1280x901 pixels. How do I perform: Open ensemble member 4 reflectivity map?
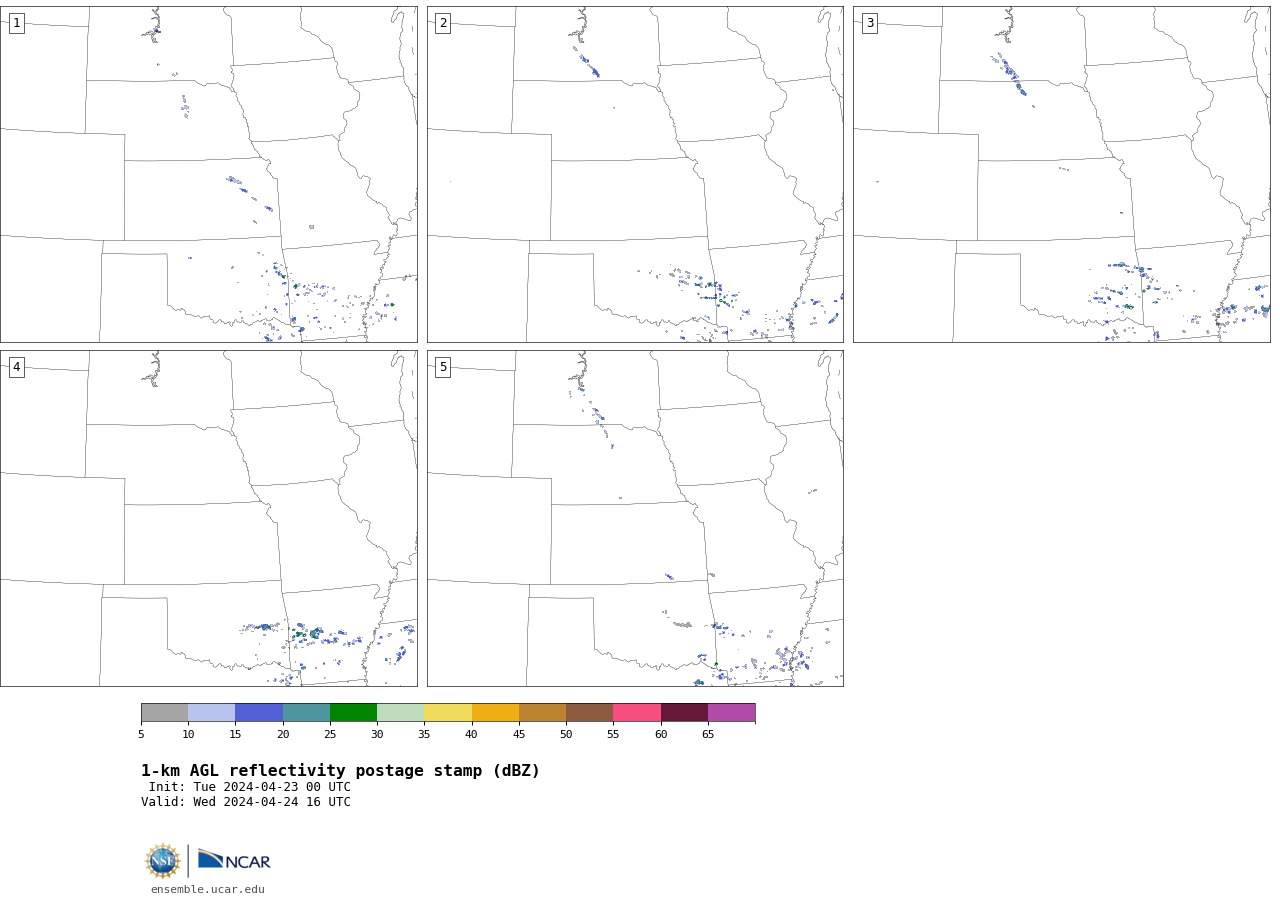[x=208, y=518]
